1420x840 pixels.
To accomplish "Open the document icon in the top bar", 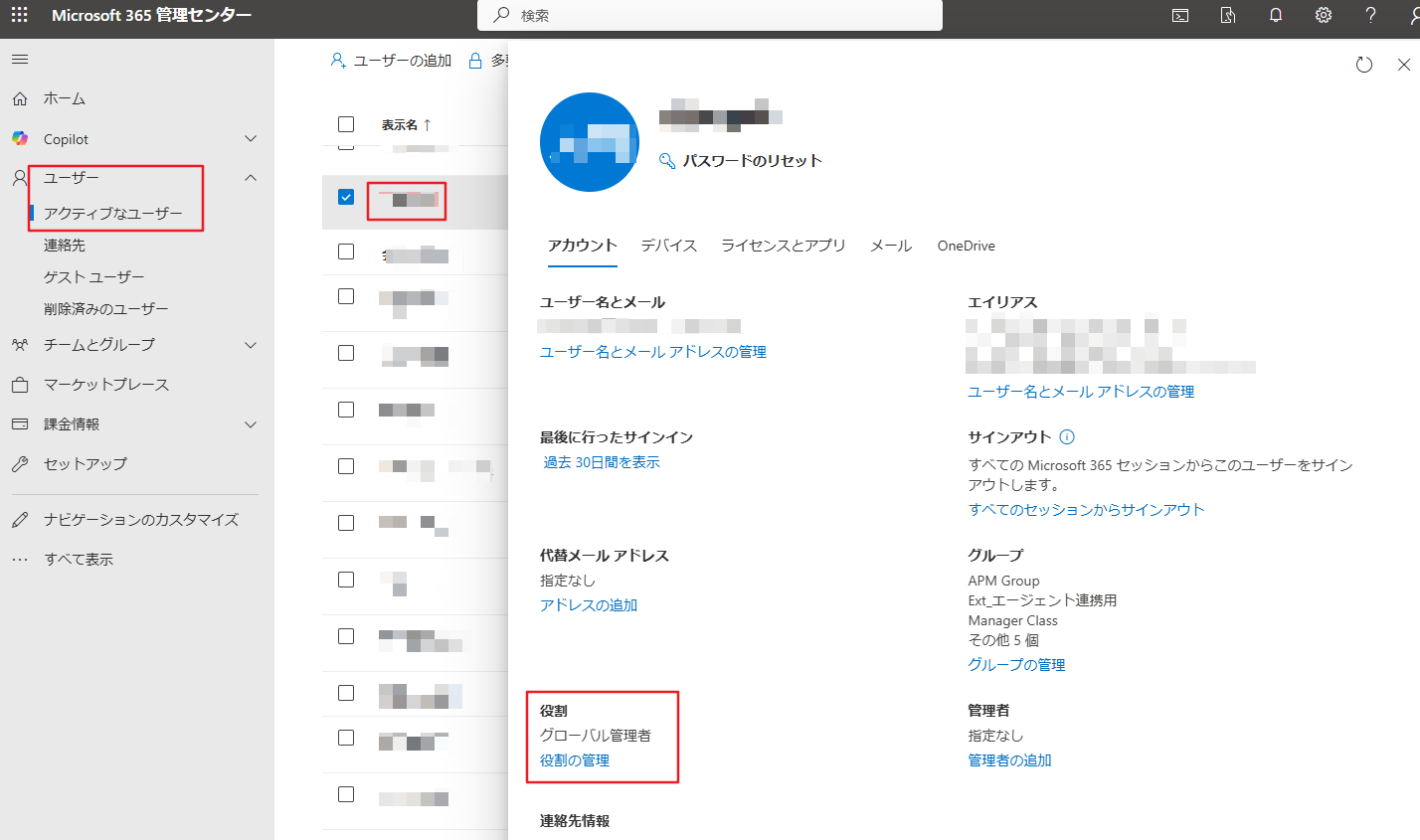I will 1228,15.
